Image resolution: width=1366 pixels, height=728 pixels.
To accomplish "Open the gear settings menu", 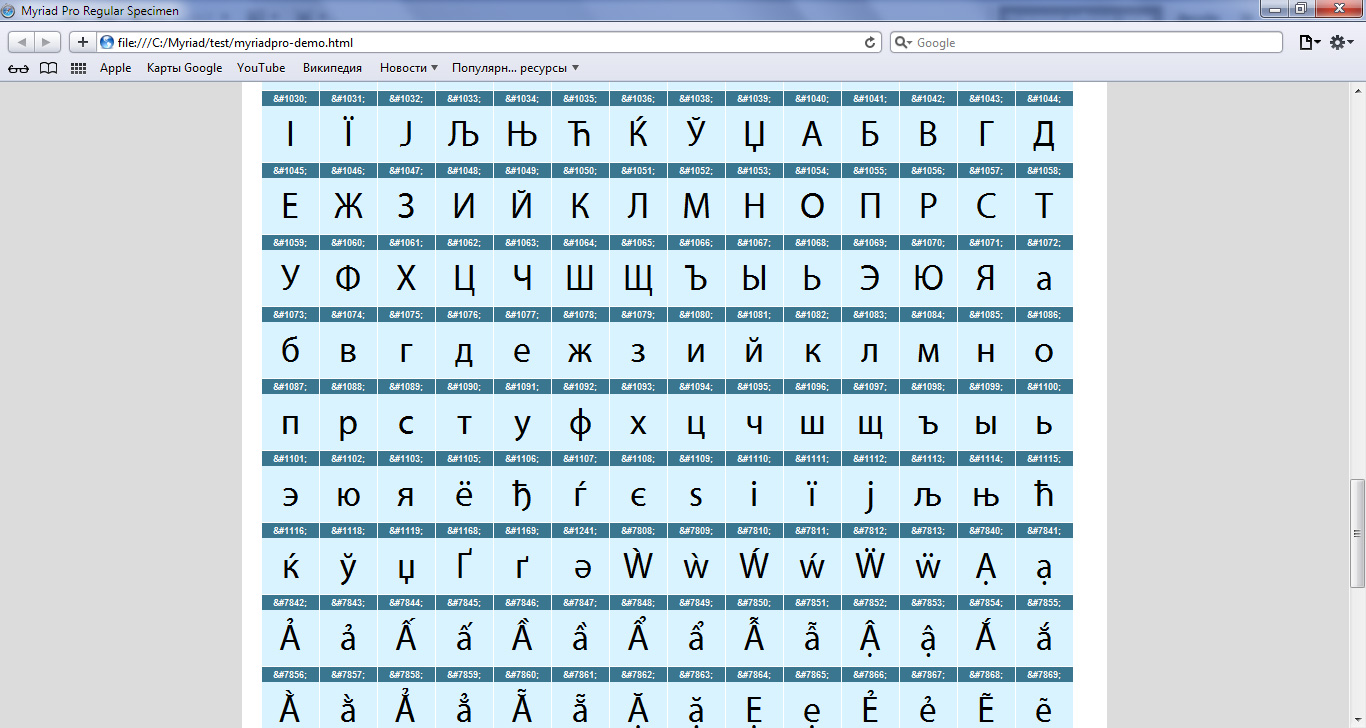I will [1341, 42].
